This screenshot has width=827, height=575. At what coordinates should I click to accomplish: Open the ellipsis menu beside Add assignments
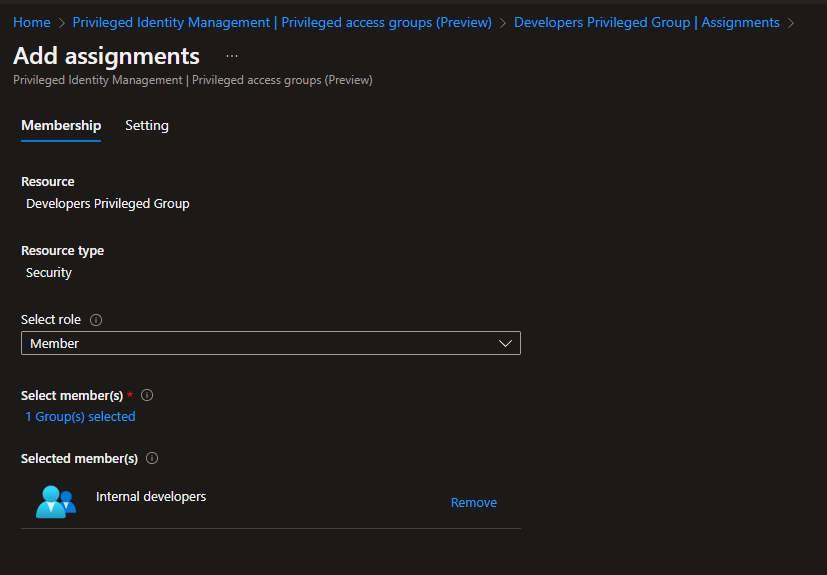coord(232,56)
